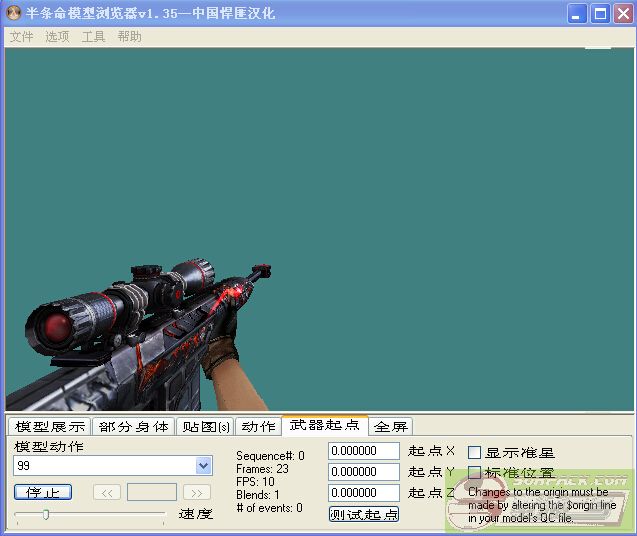Click the 起点 X value field
Screen dimensions: 637x536
coord(363,452)
